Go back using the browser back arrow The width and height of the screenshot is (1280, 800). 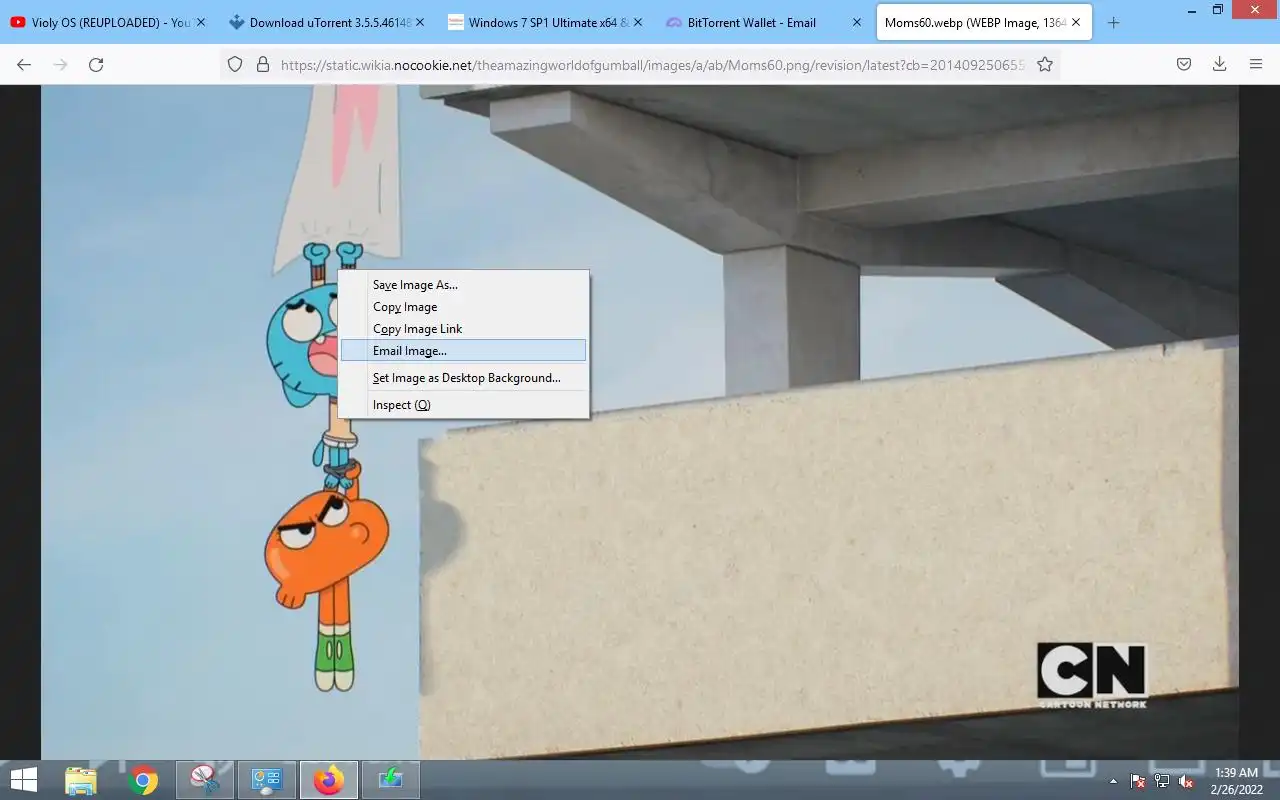24,64
